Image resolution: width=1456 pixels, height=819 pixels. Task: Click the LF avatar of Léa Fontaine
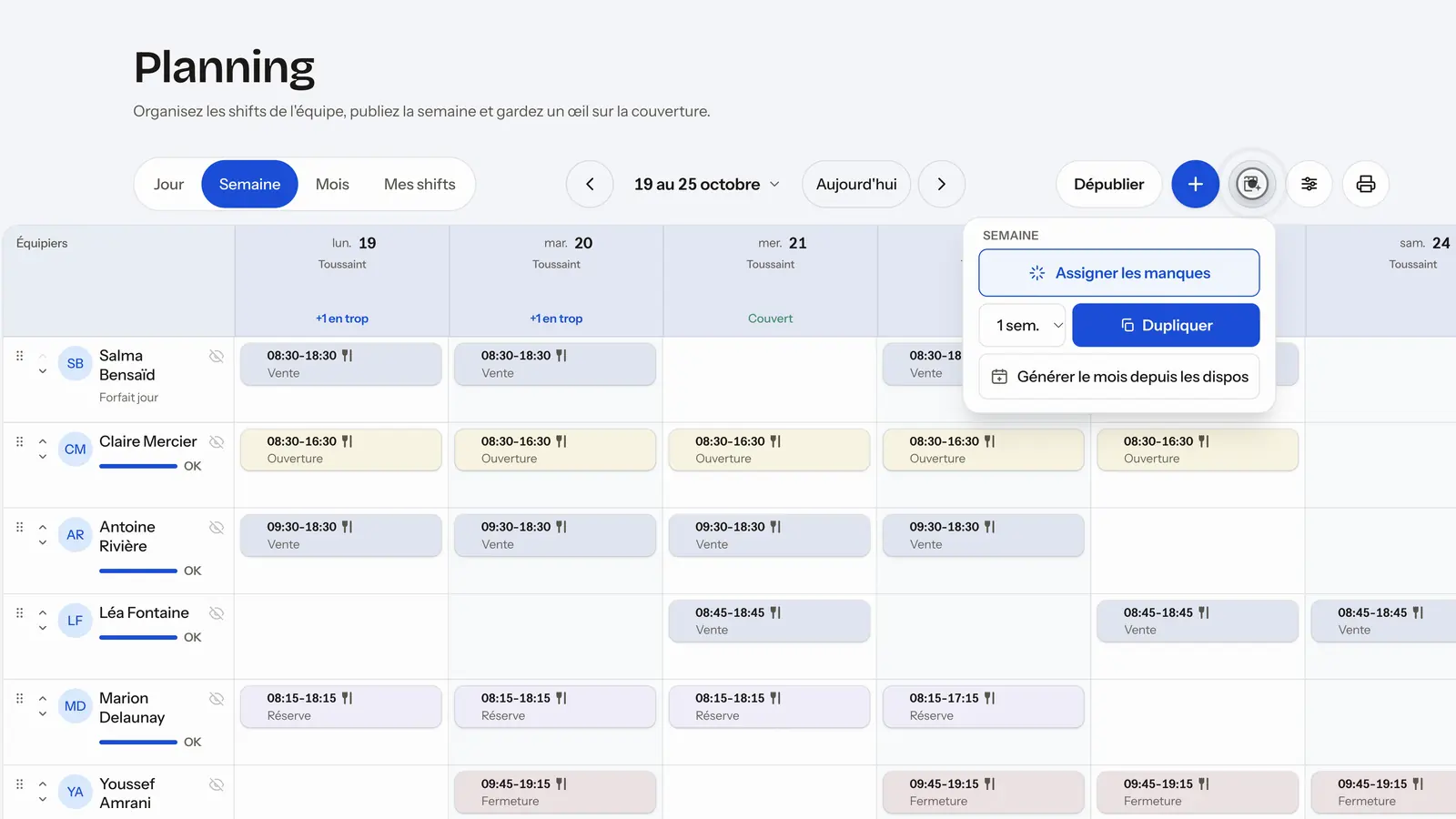click(x=76, y=621)
